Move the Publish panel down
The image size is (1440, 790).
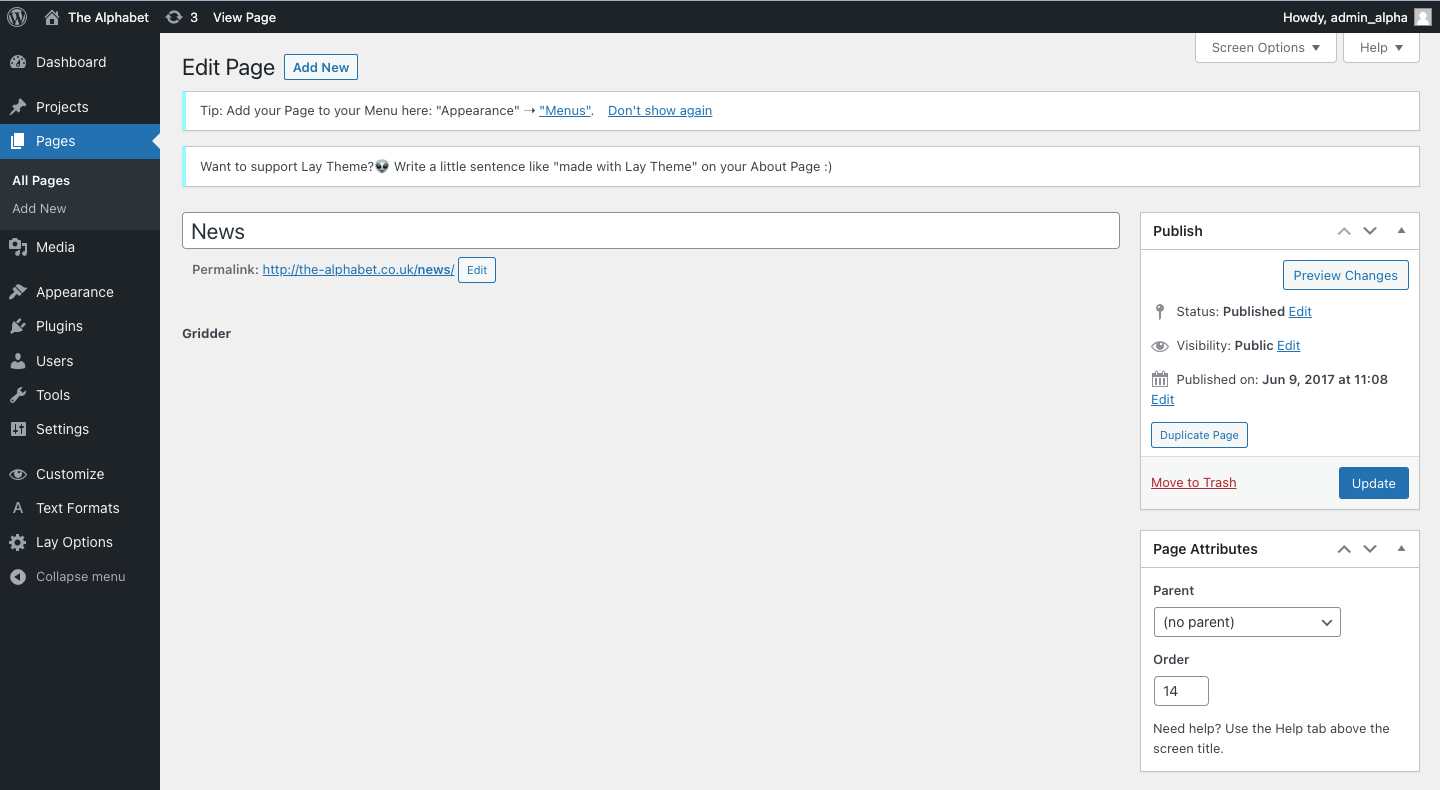click(x=1370, y=231)
